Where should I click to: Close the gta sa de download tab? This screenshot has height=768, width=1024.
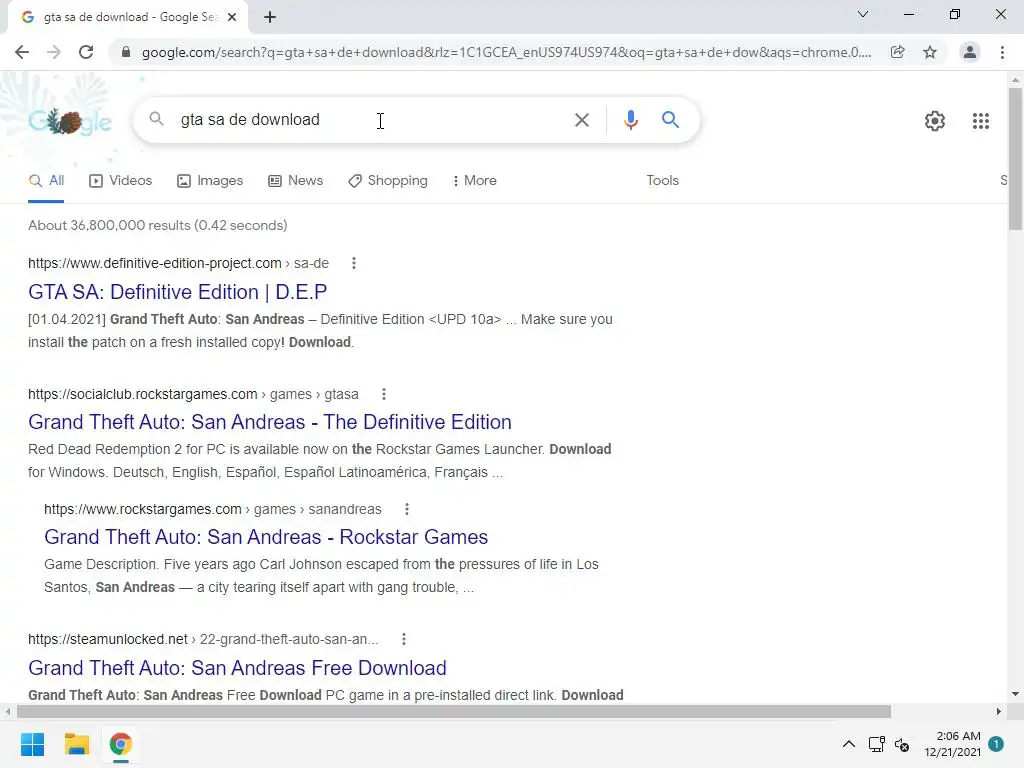232,17
